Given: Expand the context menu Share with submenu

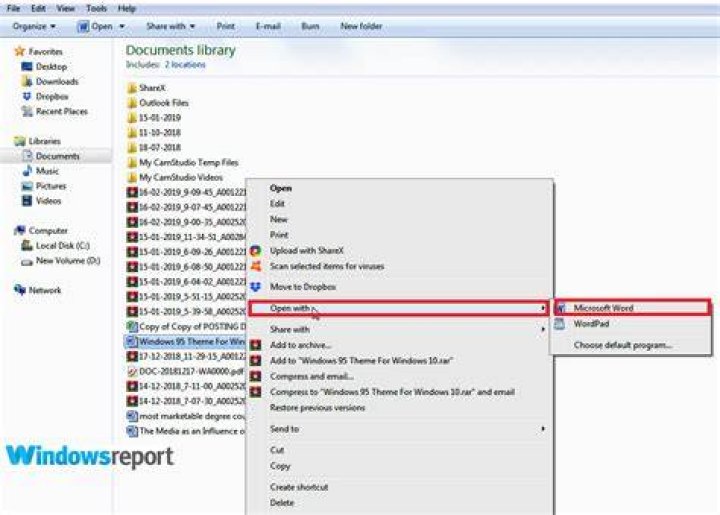Looking at the screenshot, I should tap(398, 330).
